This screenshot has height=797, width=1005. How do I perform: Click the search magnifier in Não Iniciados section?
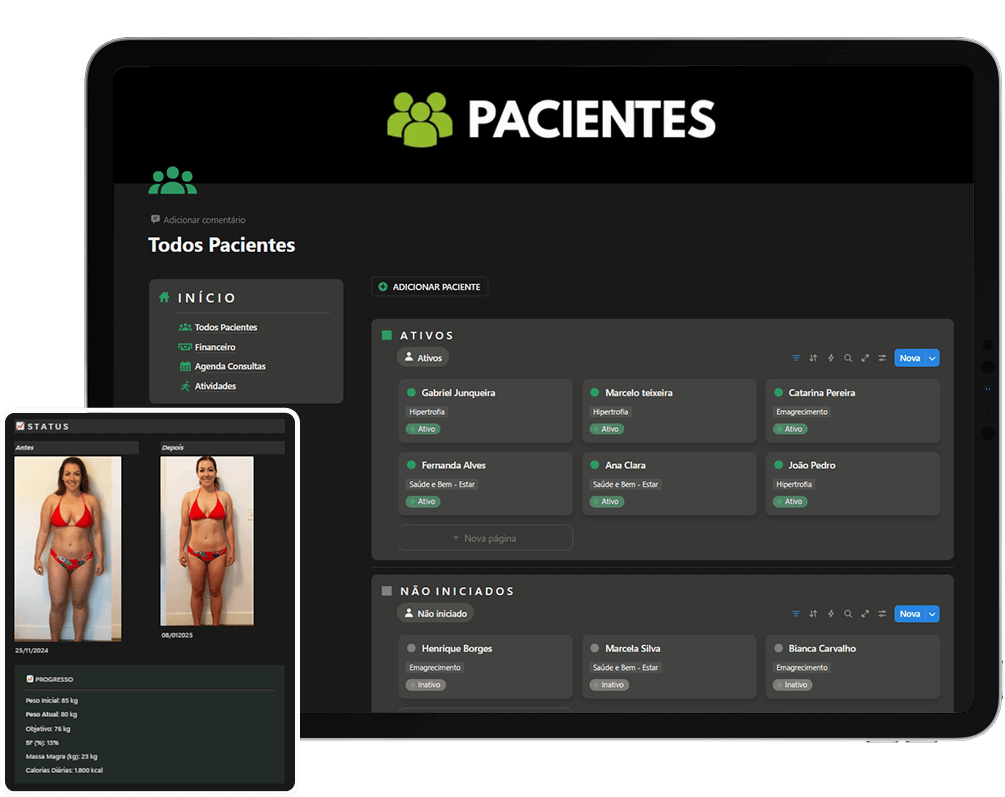tap(848, 614)
